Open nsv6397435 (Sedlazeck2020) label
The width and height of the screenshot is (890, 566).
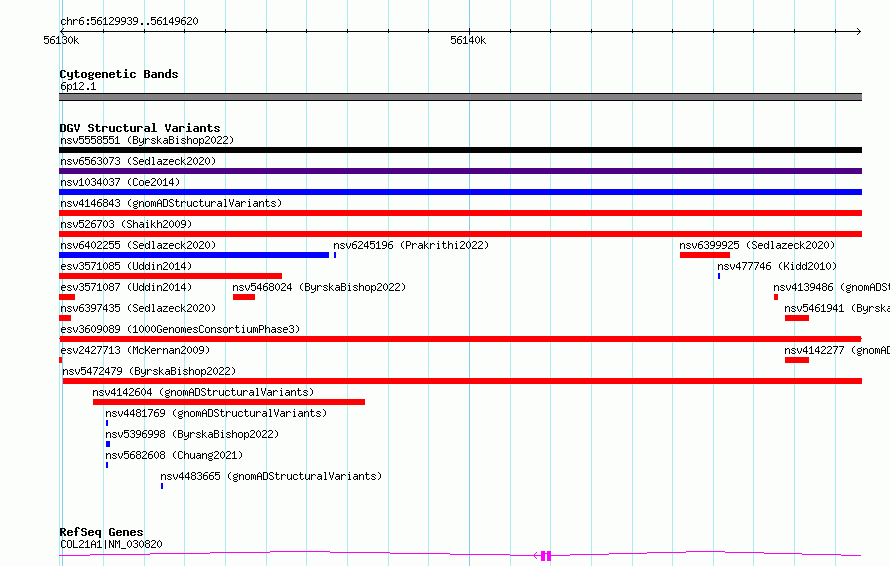tap(138, 308)
